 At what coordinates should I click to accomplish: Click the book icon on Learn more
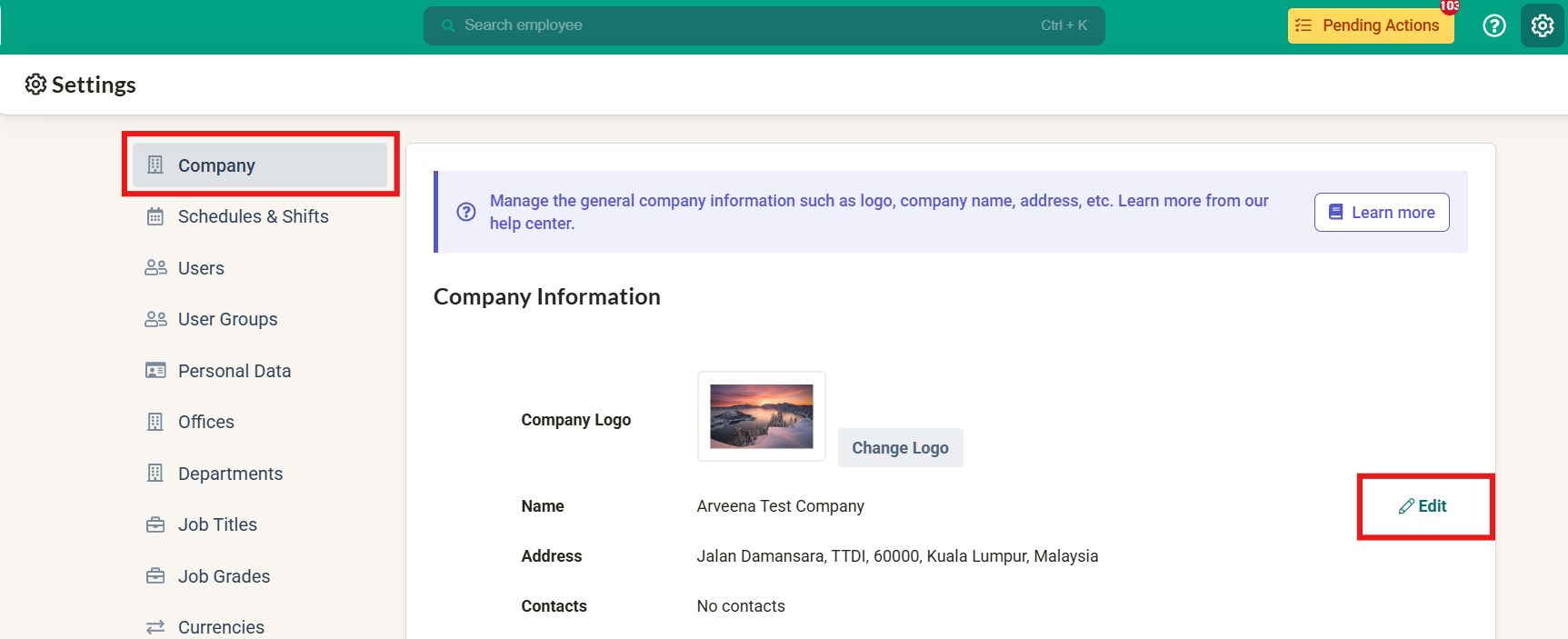(1335, 212)
